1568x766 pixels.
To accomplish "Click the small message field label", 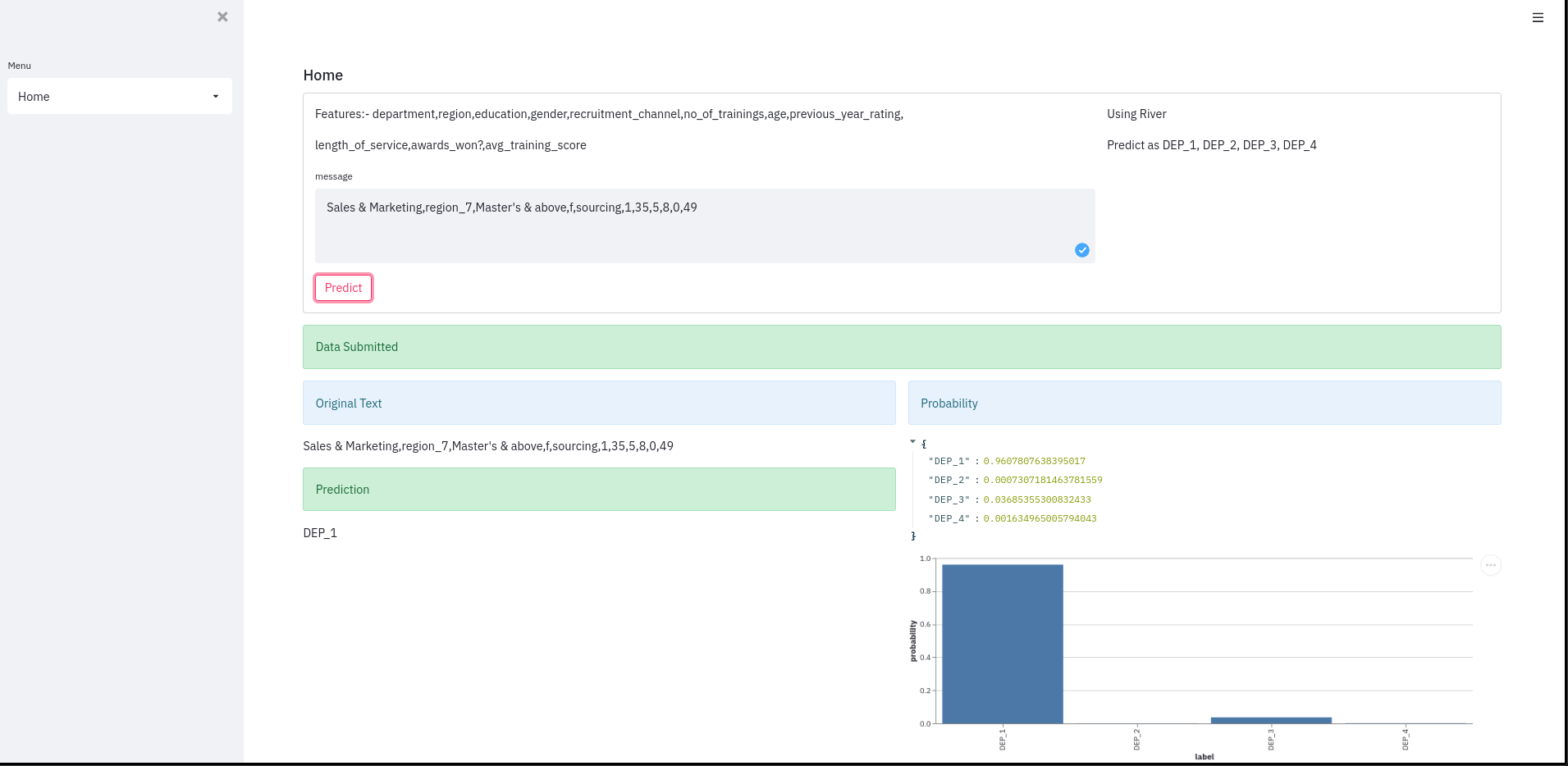I will [333, 176].
